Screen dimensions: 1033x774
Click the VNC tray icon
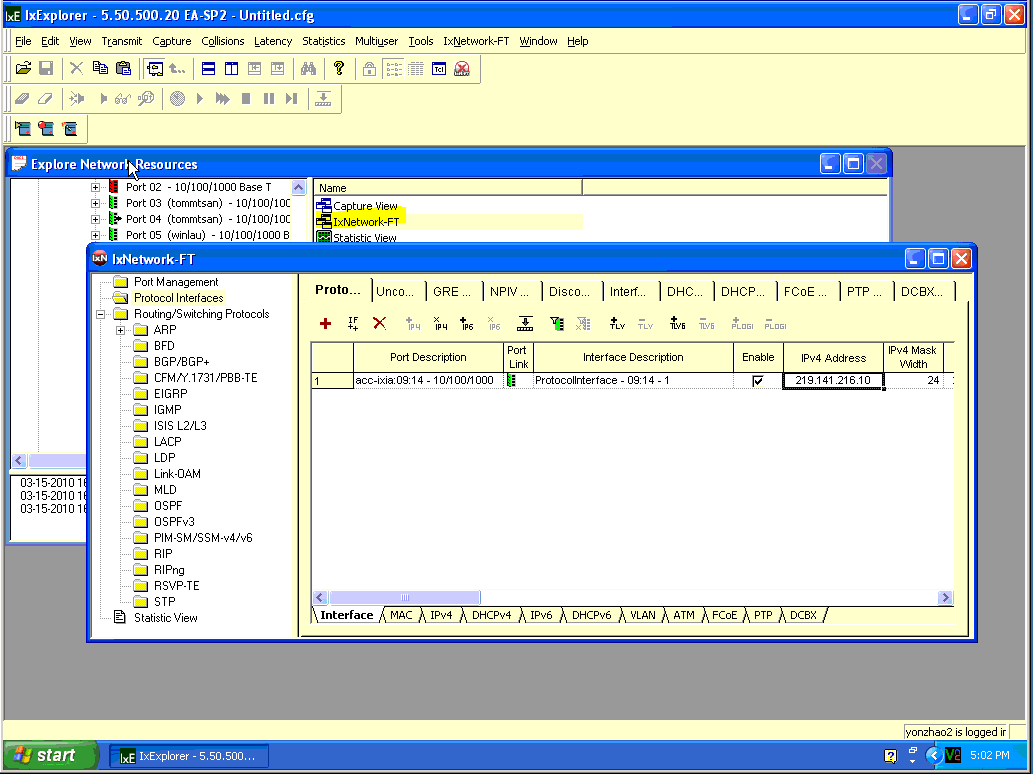point(953,755)
